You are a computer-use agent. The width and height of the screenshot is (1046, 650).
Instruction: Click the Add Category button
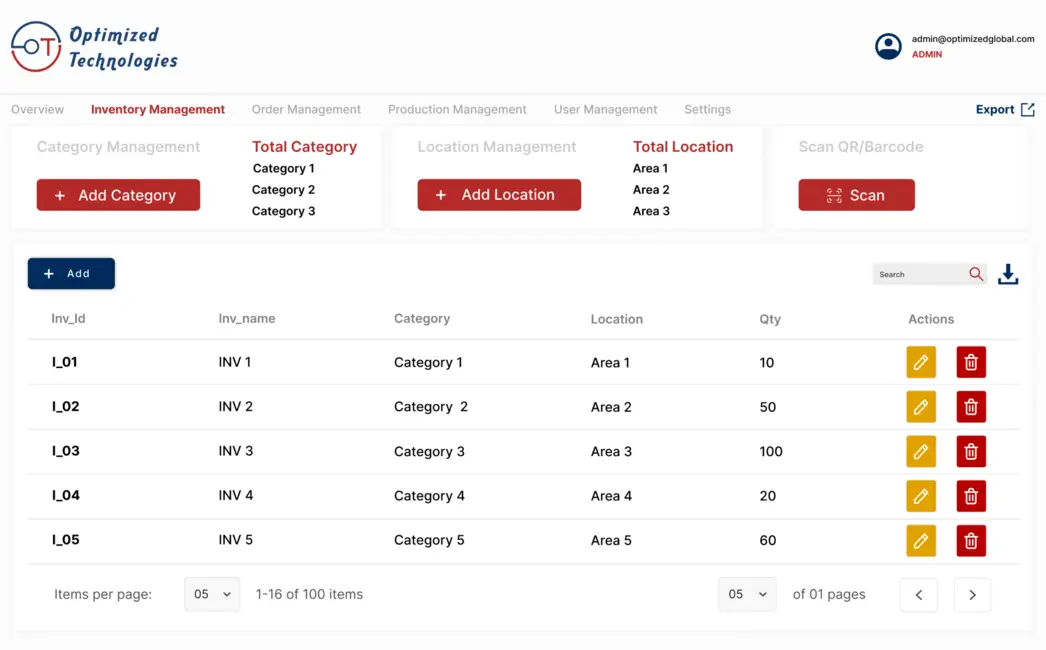pos(118,195)
